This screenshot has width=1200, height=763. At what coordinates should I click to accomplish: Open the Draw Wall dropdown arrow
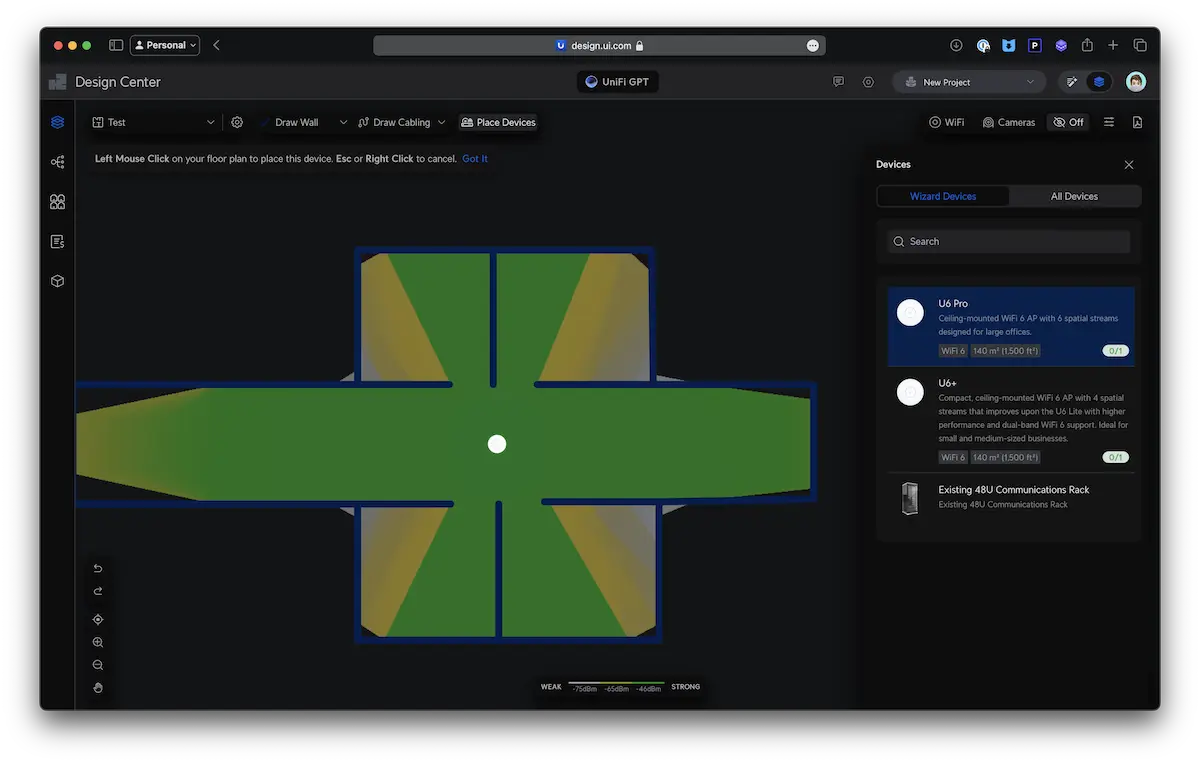(343, 122)
